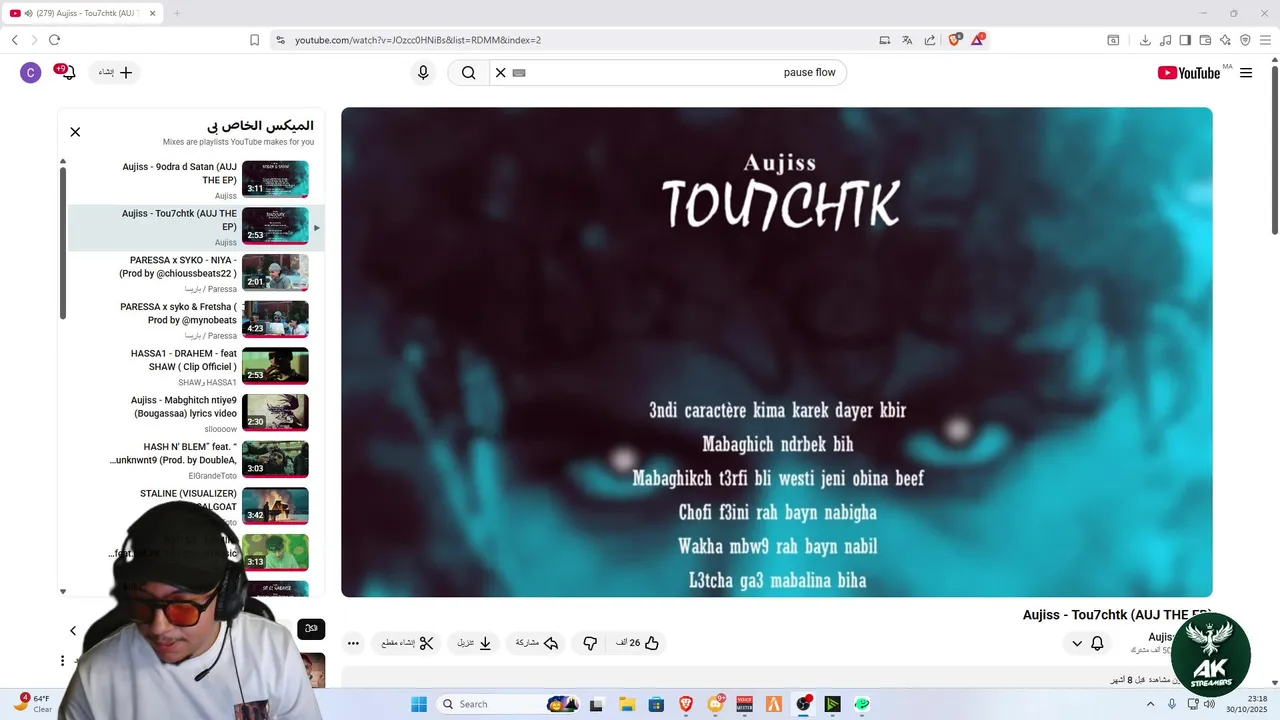
Task: Open the STALINE (VISUALIZER) thumbnail
Action: click(x=275, y=506)
